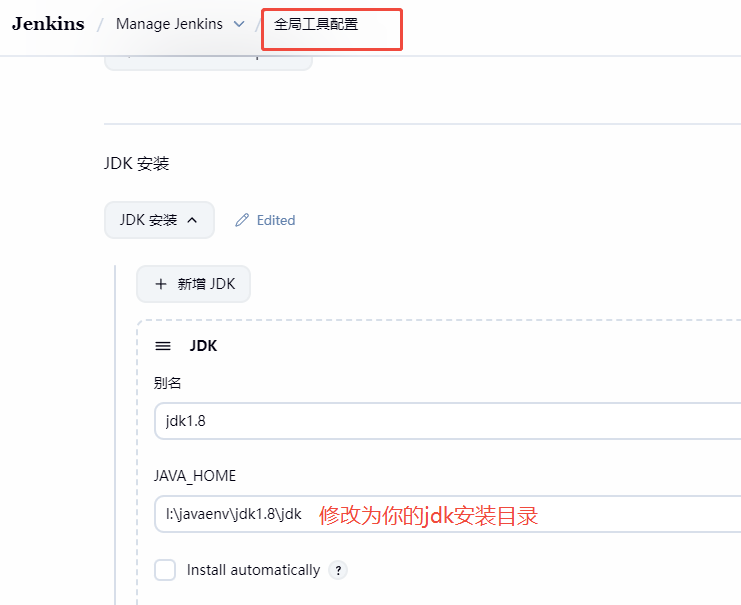Click the 新增 JDK button
The image size is (741, 605).
[193, 284]
